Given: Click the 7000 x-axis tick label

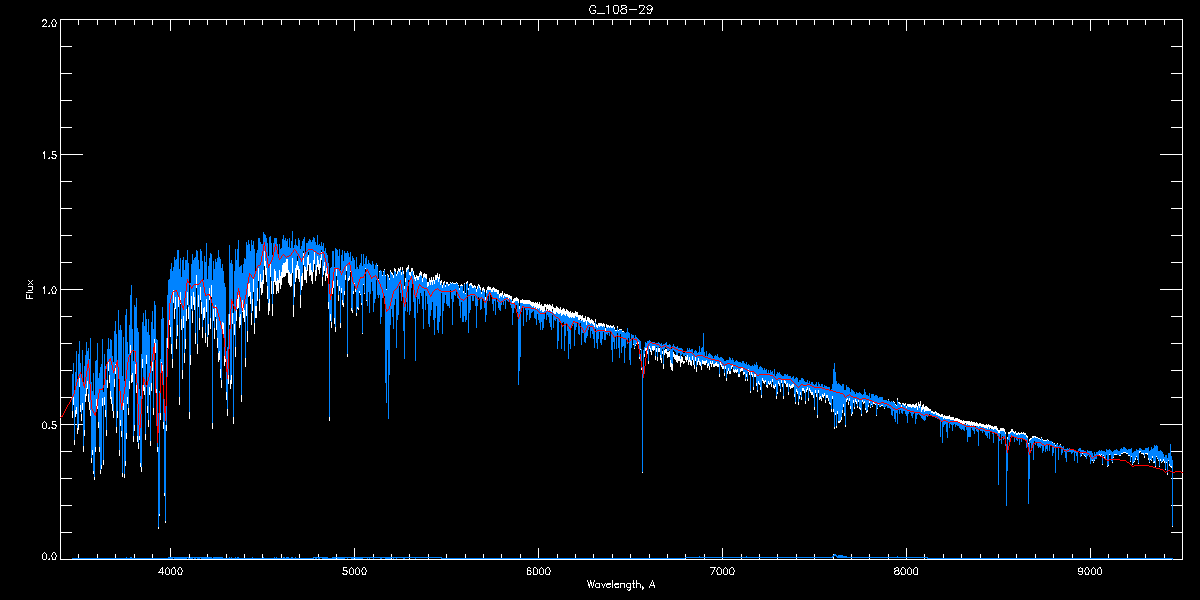Looking at the screenshot, I should 722,572.
